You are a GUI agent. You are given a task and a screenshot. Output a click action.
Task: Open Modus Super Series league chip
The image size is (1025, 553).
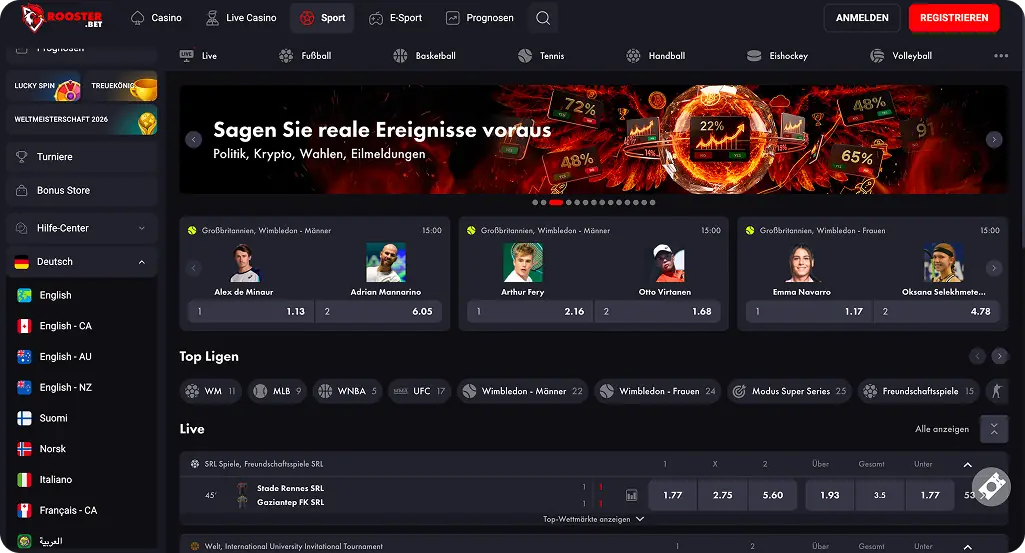(790, 392)
